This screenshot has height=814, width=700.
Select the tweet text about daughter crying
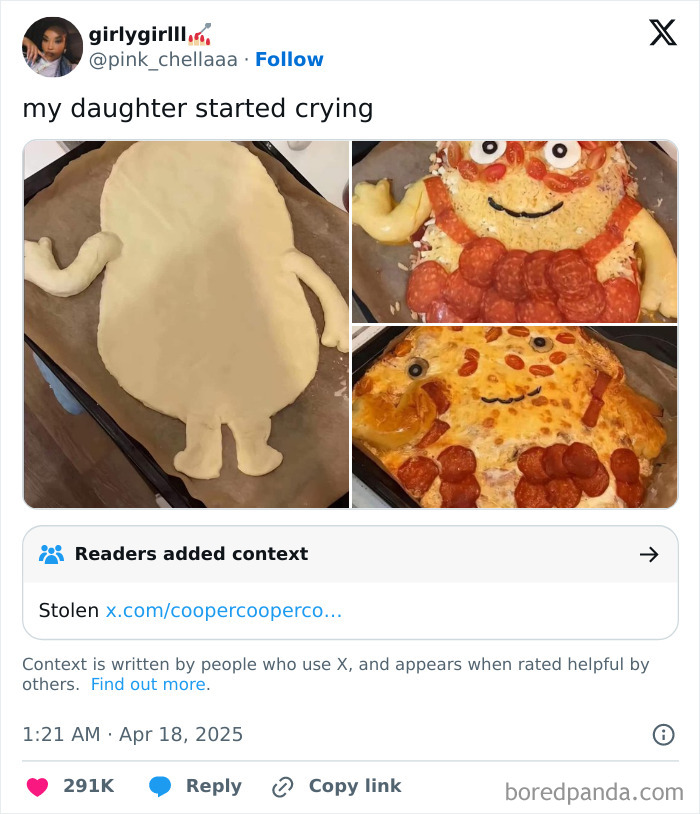click(x=197, y=107)
